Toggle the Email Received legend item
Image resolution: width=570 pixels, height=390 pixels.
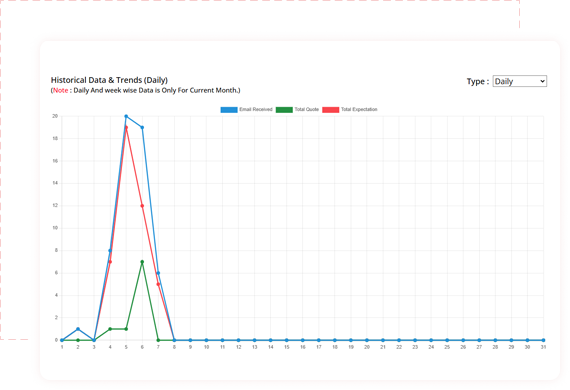[246, 109]
